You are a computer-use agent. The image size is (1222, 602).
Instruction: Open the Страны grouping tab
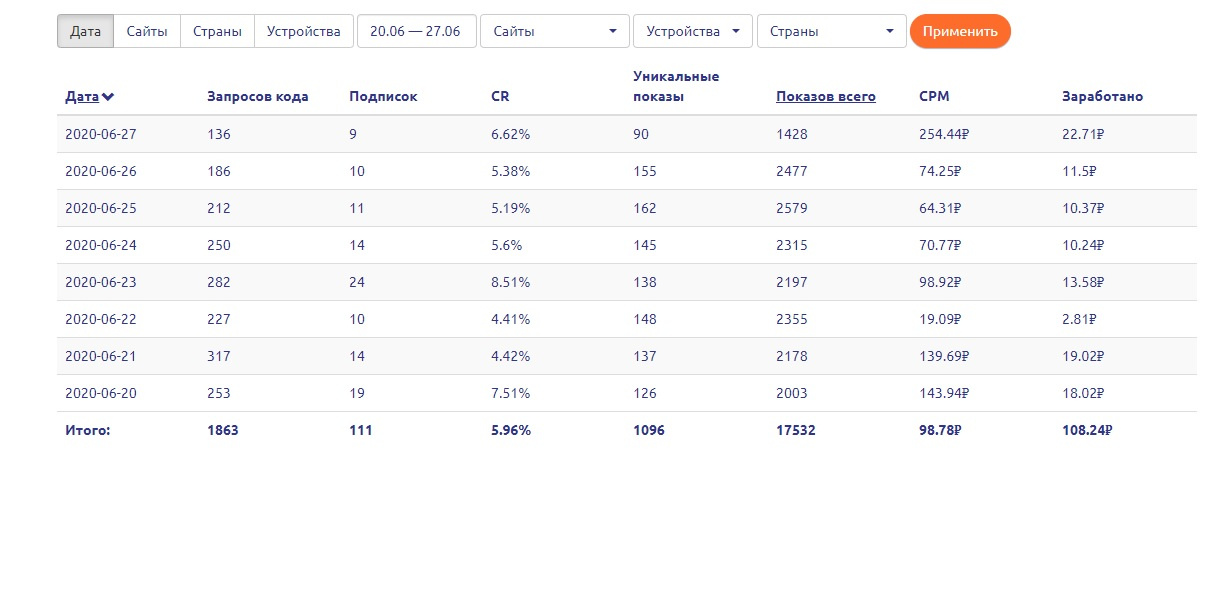[x=217, y=31]
